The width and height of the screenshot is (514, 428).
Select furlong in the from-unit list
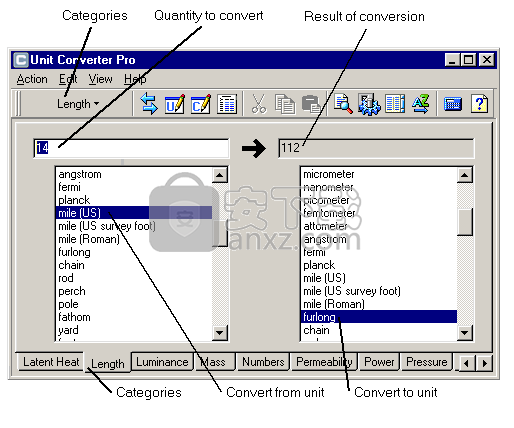click(134, 252)
